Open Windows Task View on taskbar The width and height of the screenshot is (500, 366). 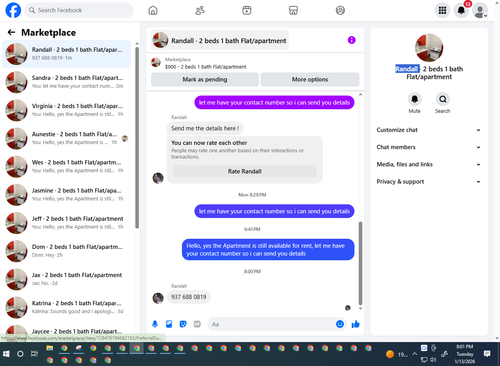tap(34, 354)
